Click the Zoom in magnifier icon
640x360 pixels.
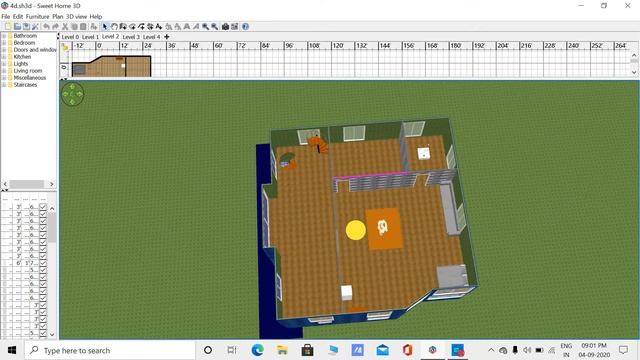point(205,27)
